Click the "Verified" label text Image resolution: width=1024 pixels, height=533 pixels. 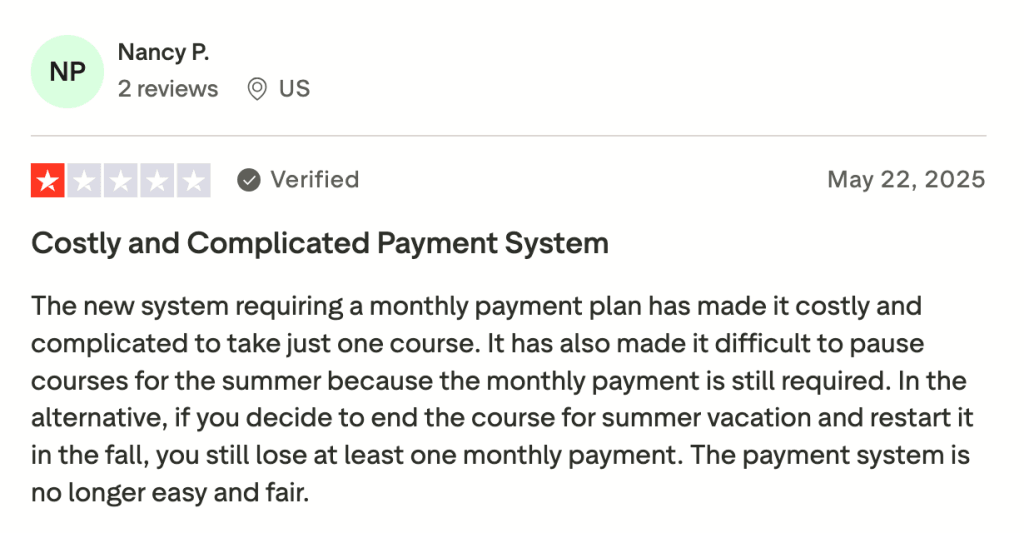point(314,180)
